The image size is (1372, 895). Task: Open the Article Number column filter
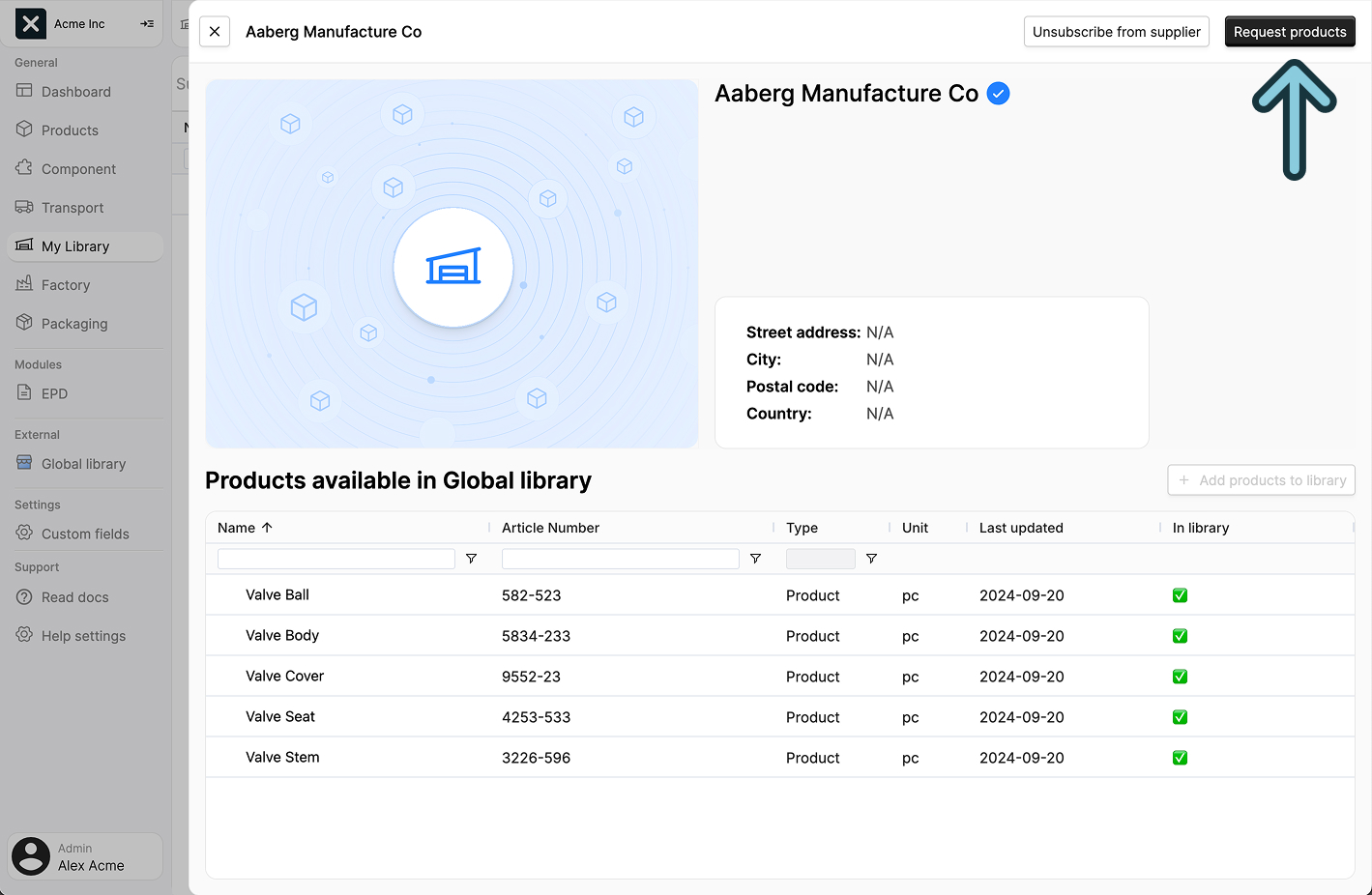(755, 559)
